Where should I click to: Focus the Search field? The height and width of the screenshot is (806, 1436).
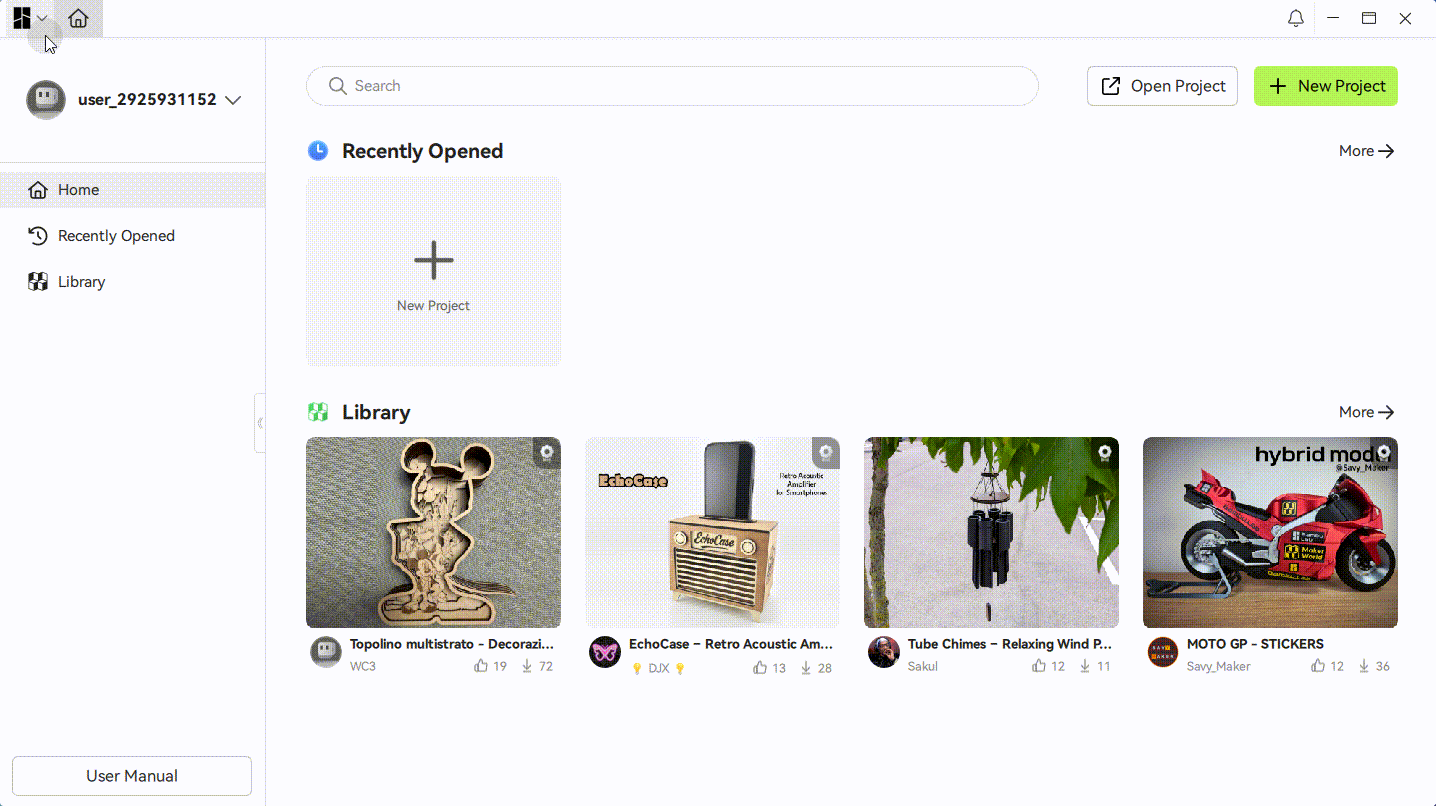672,86
